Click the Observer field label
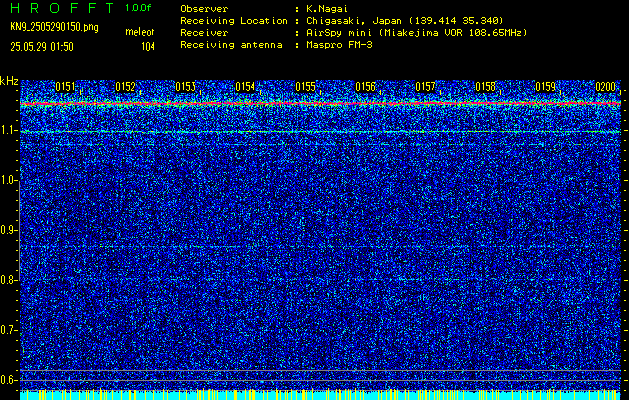Viewport: 629px width, 400px height. click(204, 9)
